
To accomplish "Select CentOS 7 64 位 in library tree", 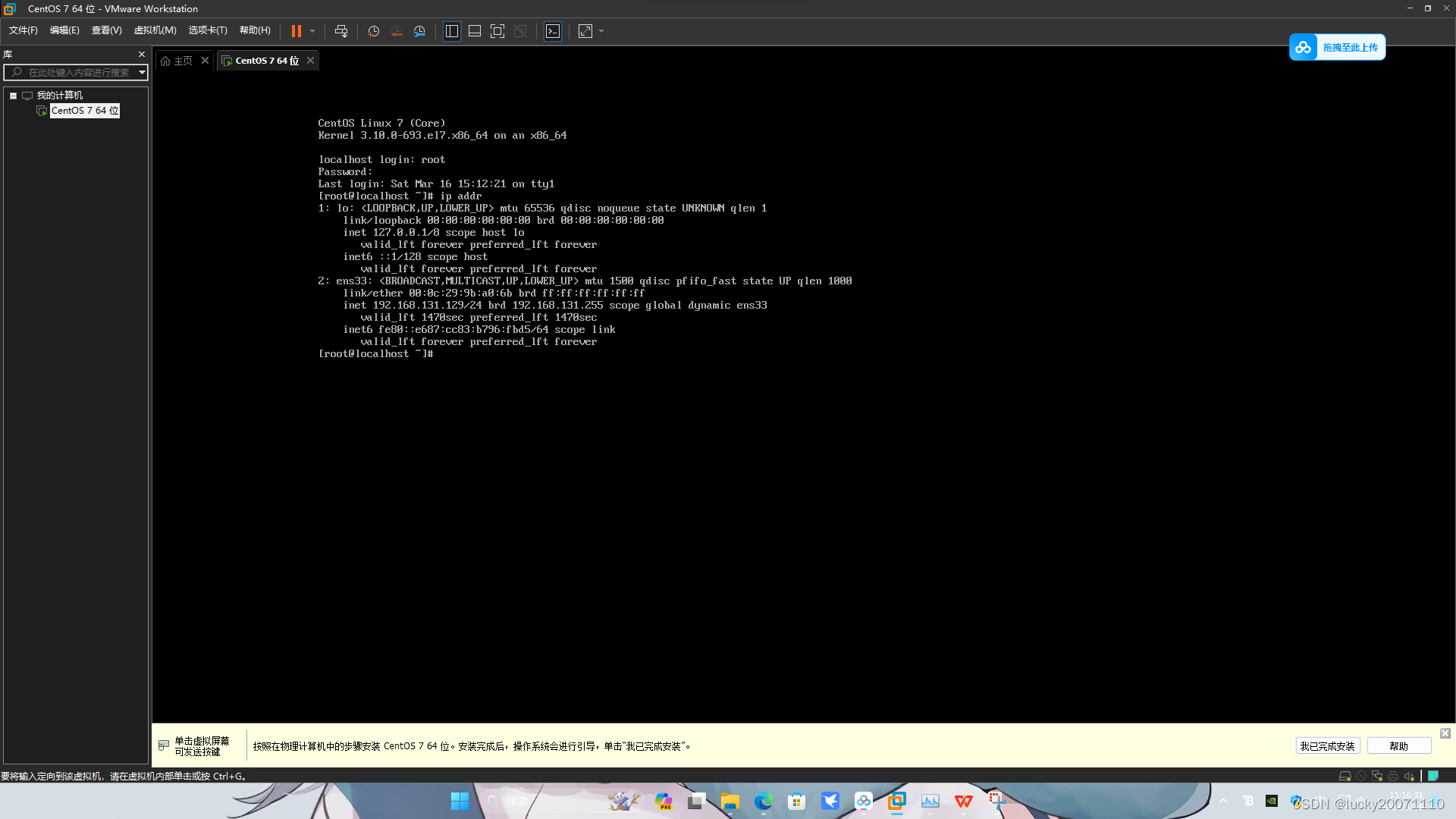I will click(x=84, y=111).
